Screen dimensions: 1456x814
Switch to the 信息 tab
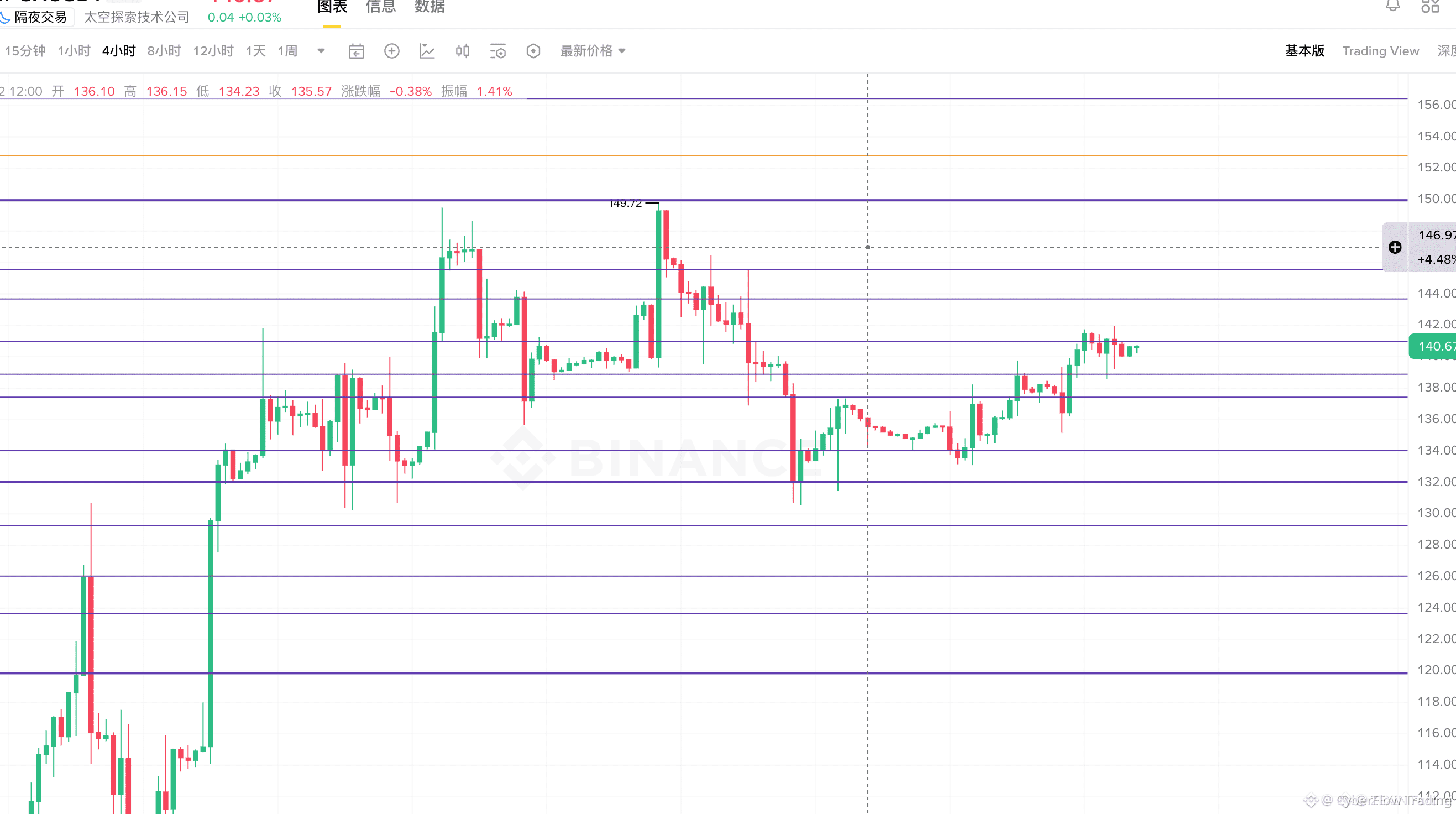tap(380, 7)
